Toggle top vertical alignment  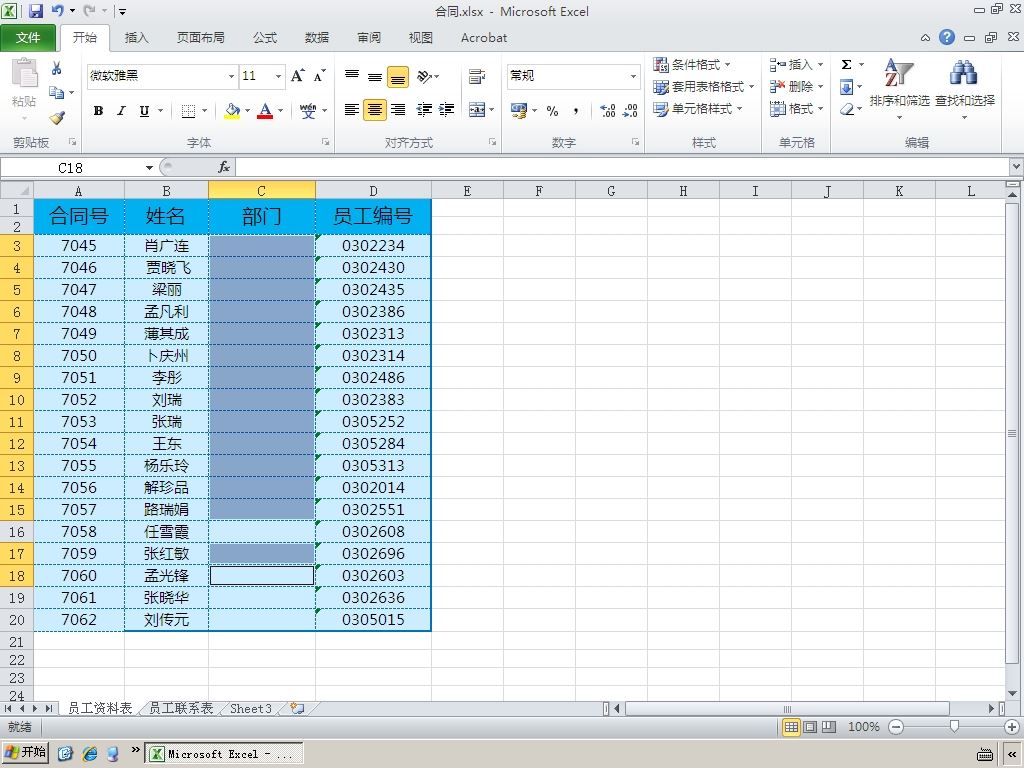[x=352, y=76]
